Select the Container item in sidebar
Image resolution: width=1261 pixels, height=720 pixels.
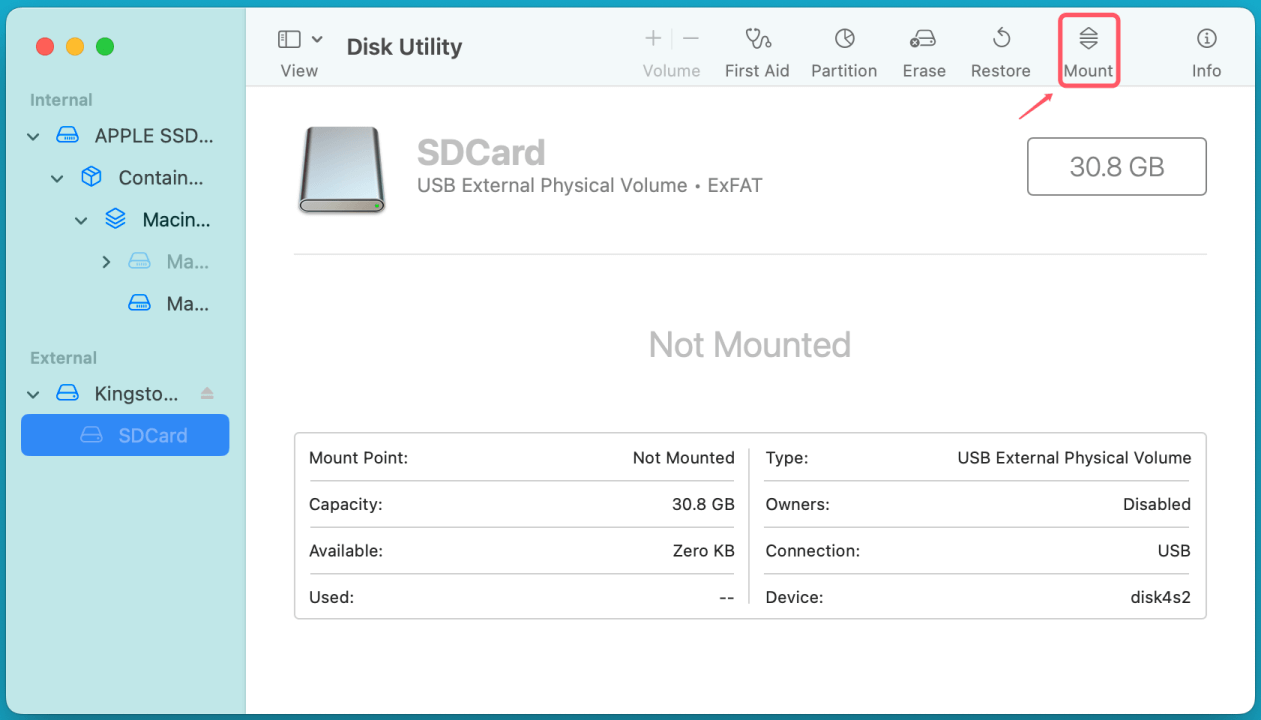coord(160,177)
